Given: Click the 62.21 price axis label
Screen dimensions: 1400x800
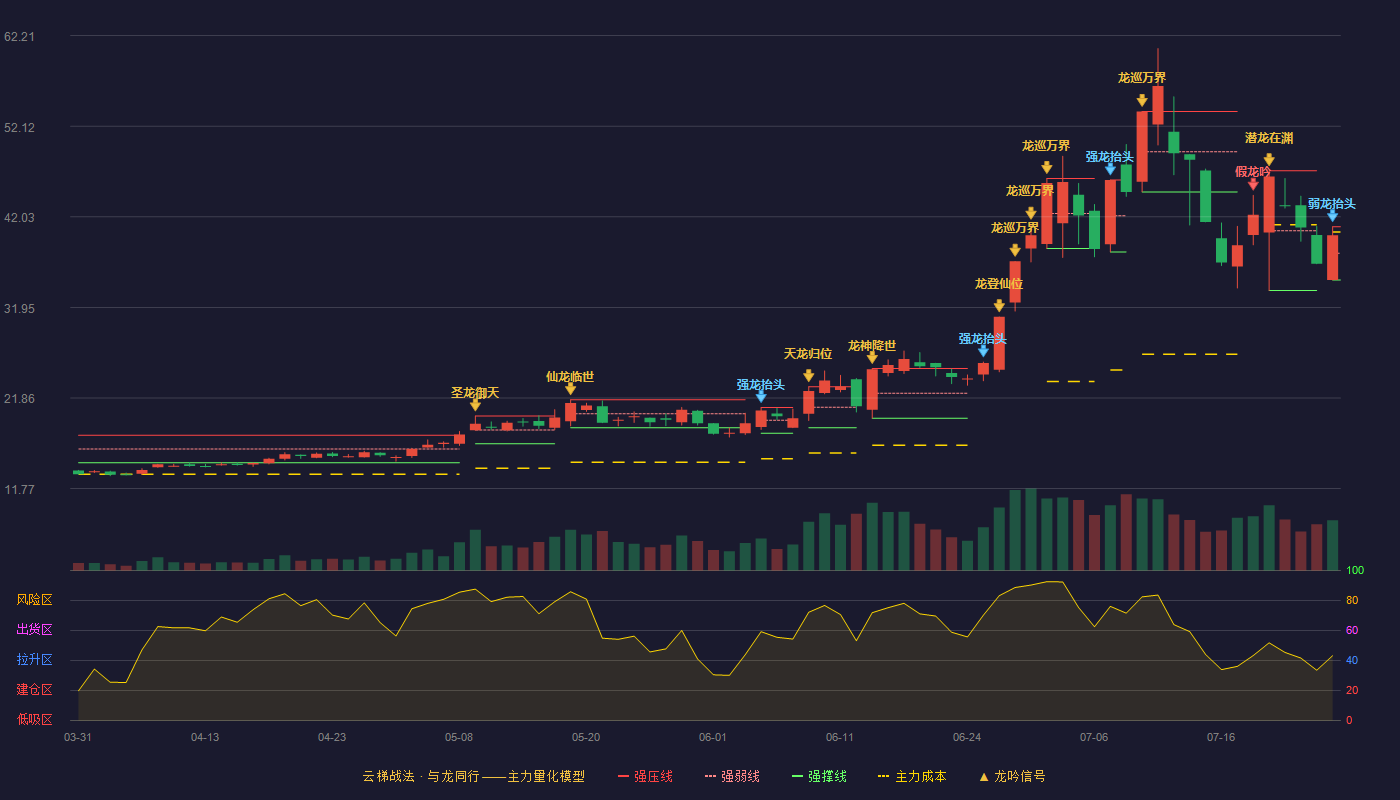Looking at the screenshot, I should tap(19, 37).
